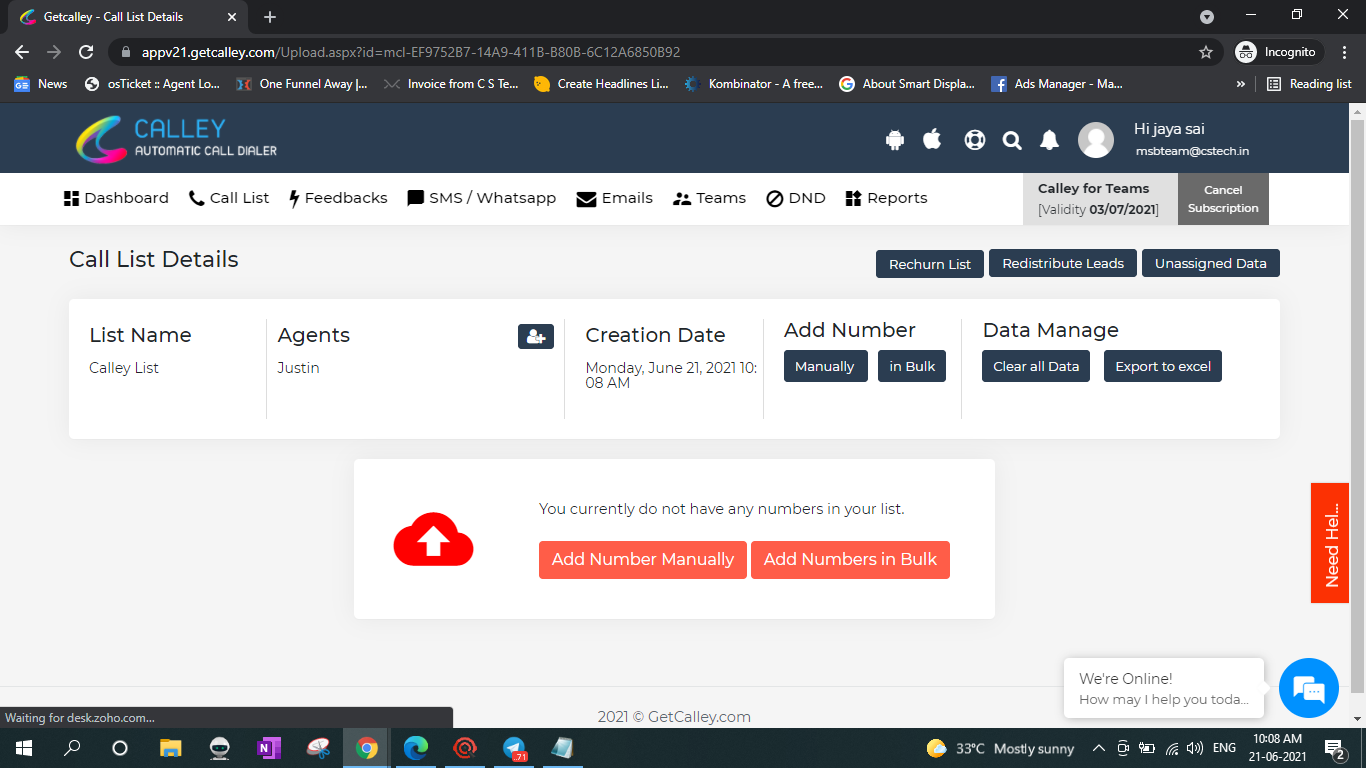Open the Dashboard menu item
1366x768 pixels.
point(116,198)
